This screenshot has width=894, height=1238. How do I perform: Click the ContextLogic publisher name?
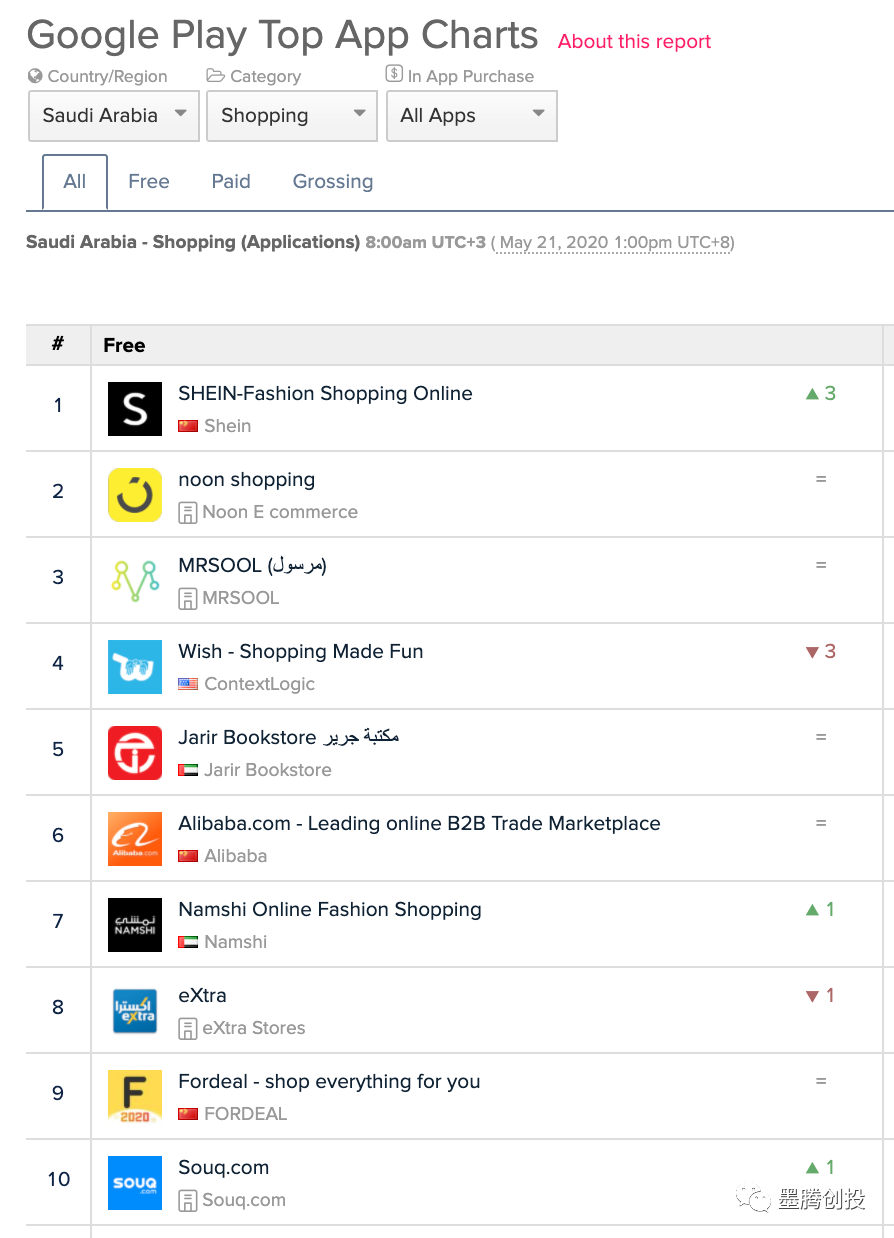click(x=259, y=684)
